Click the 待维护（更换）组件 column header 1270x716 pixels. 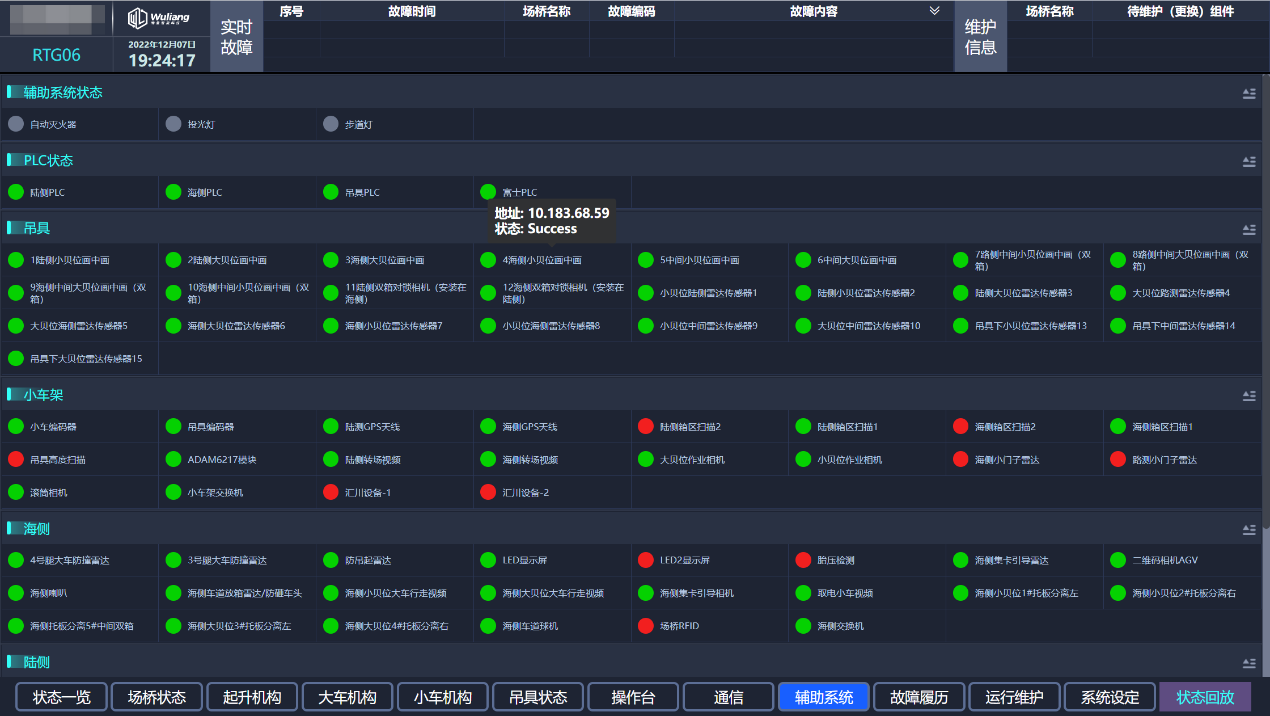(x=1181, y=11)
